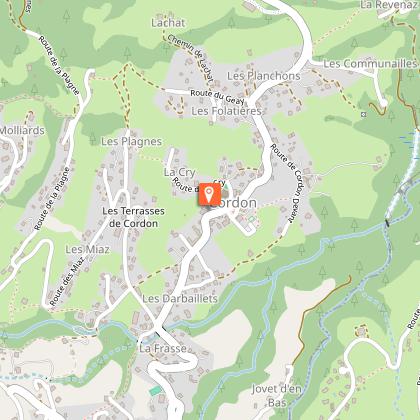Select the Lachat place label
Image resolution: width=420 pixels, height=420 pixels.
click(x=168, y=23)
